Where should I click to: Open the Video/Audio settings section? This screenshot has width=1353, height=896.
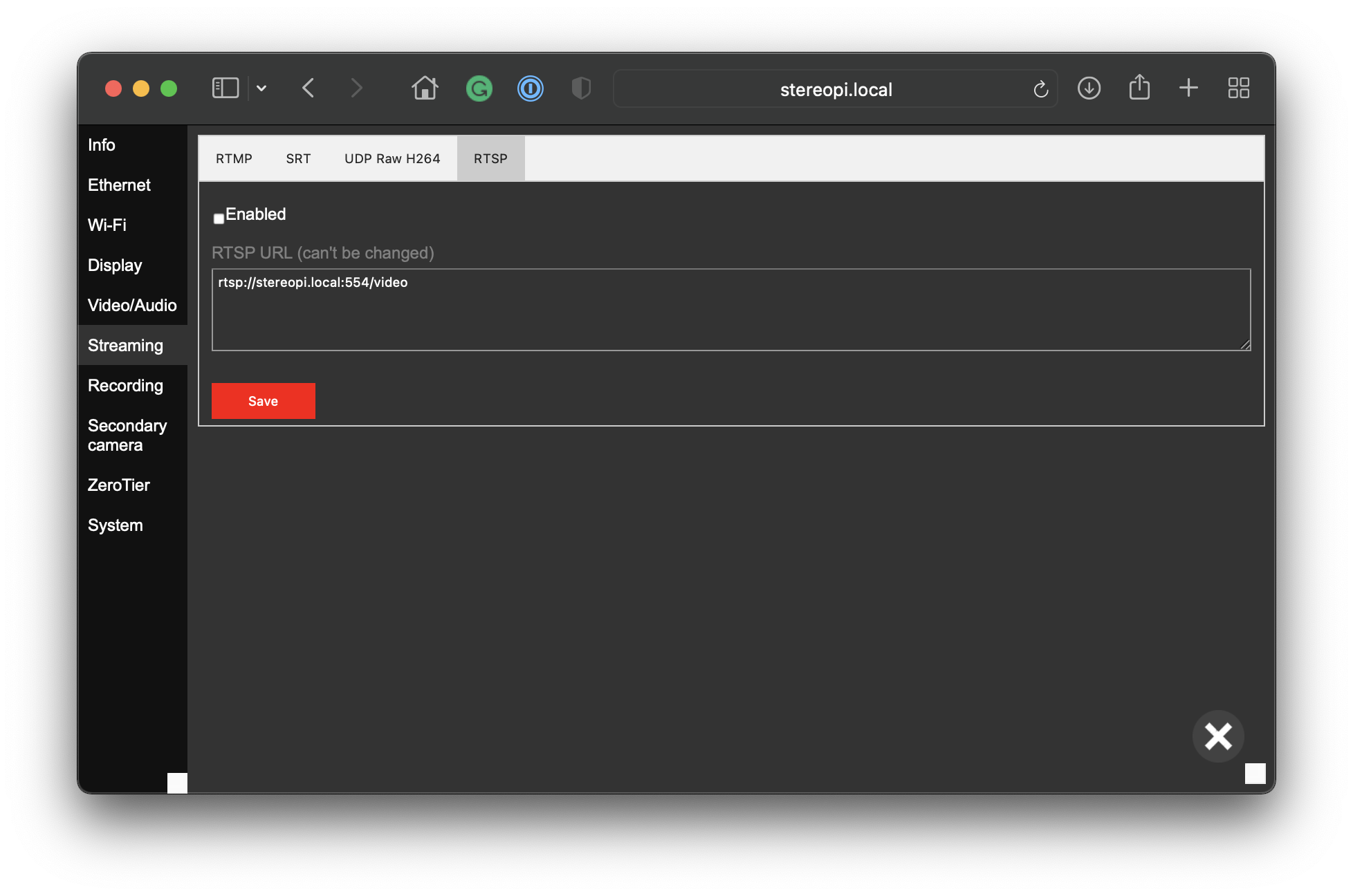pos(132,306)
